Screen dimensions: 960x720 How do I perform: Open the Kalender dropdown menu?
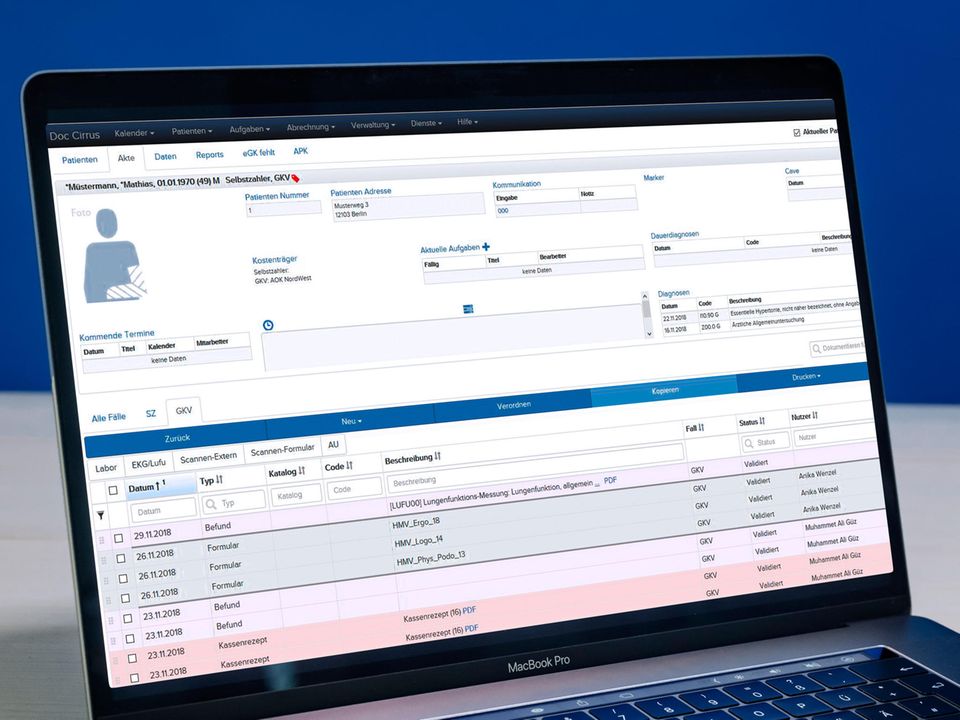(x=134, y=132)
